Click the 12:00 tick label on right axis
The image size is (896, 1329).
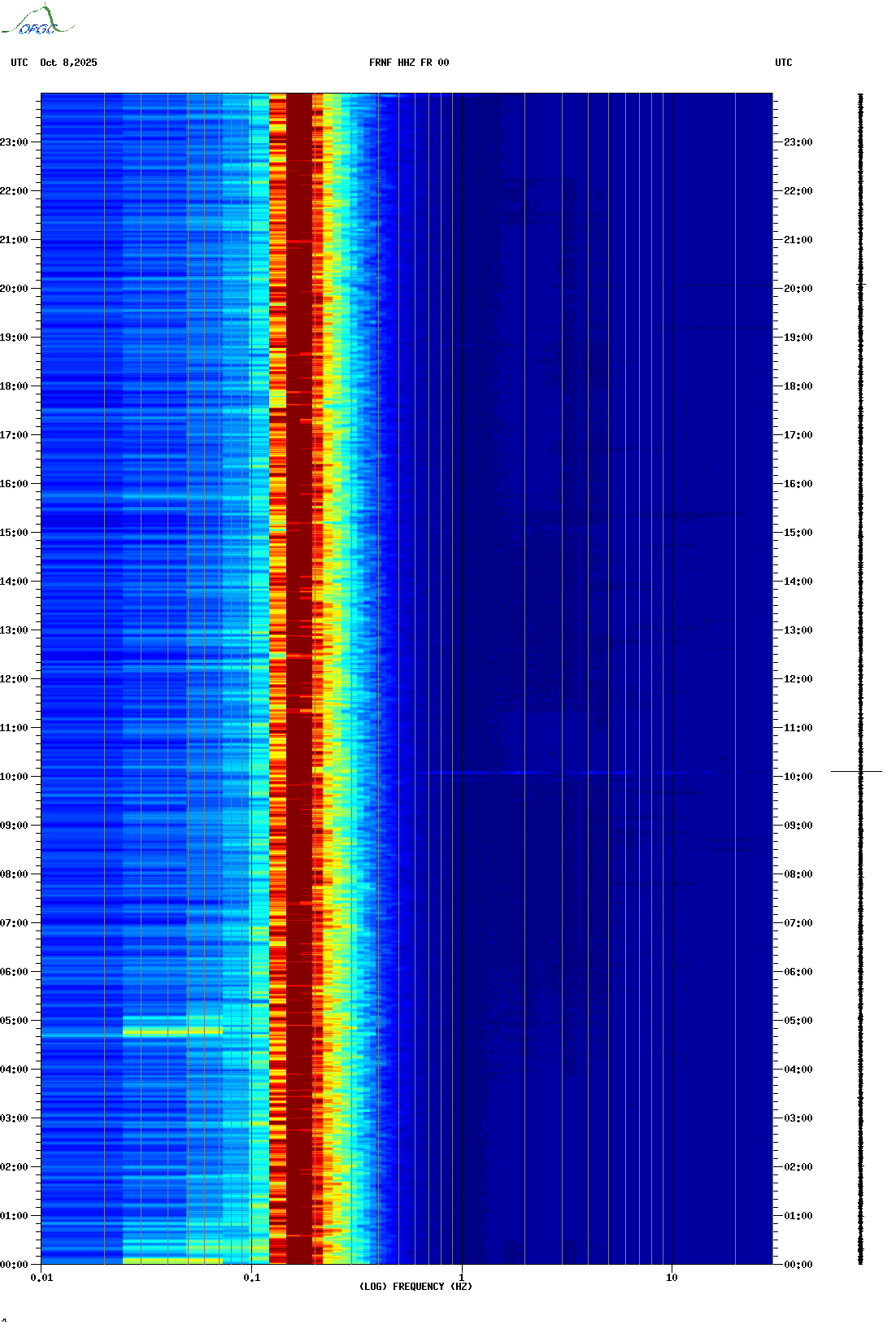tap(798, 679)
